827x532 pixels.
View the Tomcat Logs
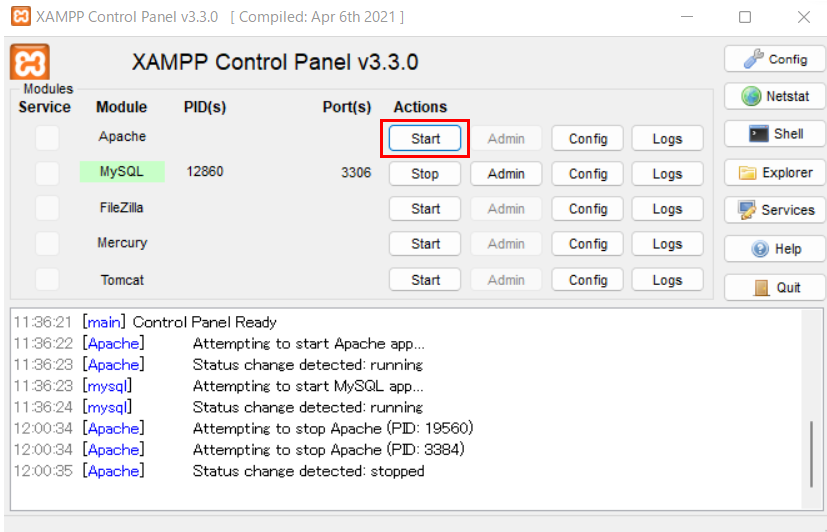(x=667, y=279)
